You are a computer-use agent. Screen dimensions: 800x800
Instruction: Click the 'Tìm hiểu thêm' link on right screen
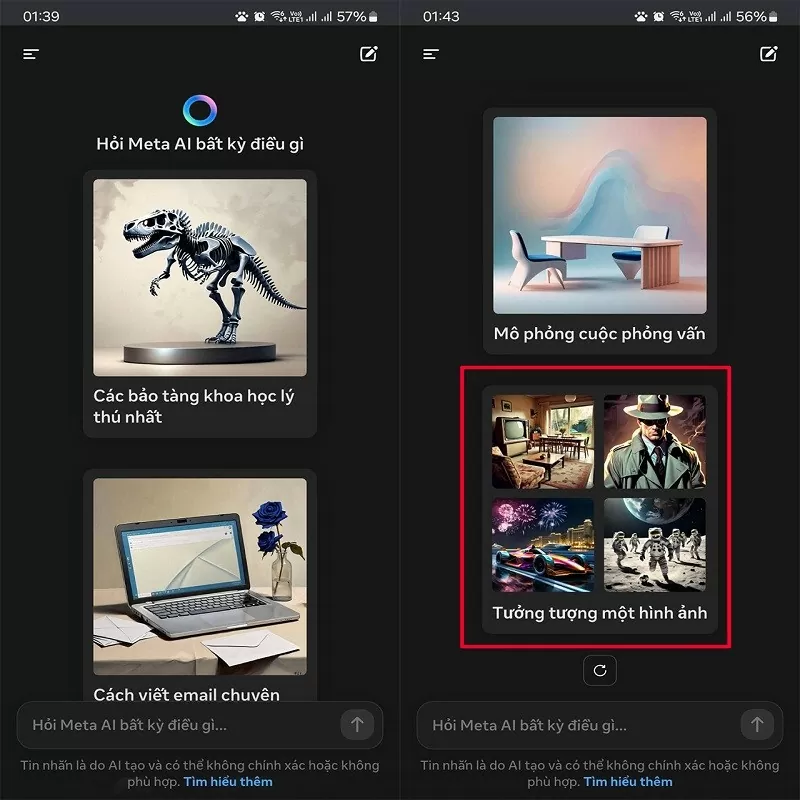628,781
